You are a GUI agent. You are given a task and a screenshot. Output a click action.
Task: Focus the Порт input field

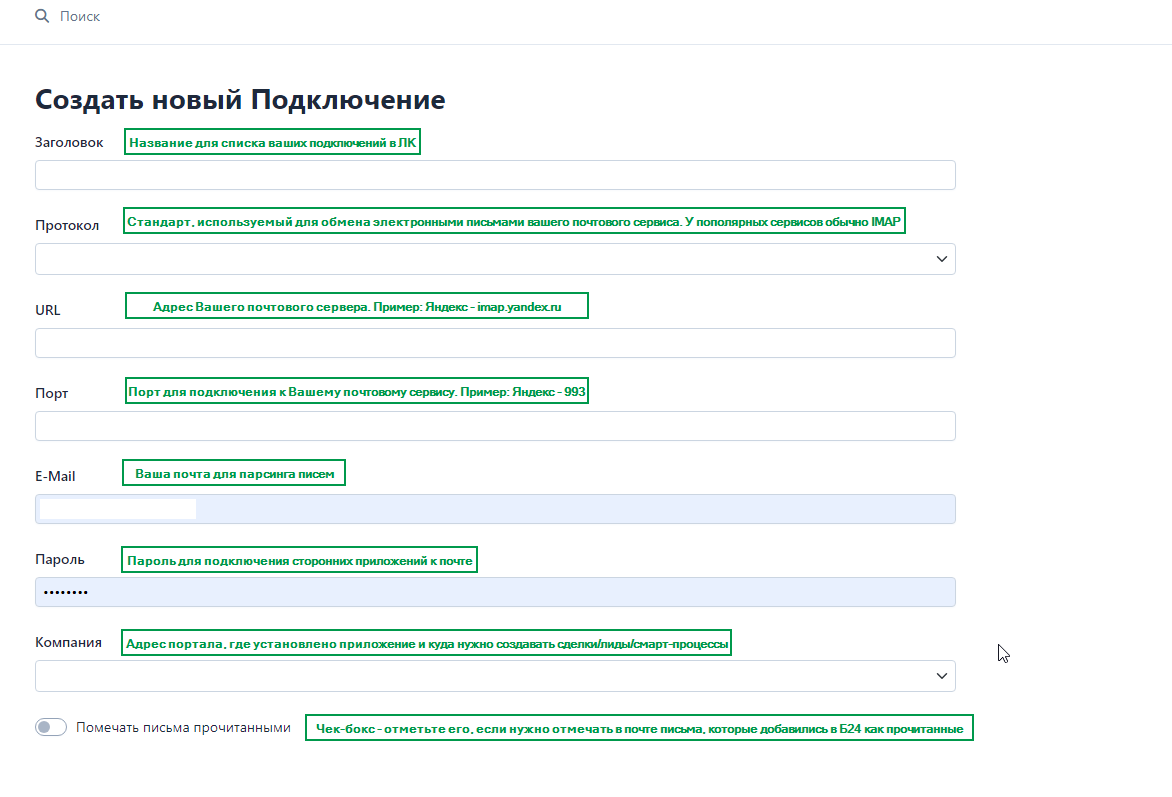pyautogui.click(x=495, y=426)
